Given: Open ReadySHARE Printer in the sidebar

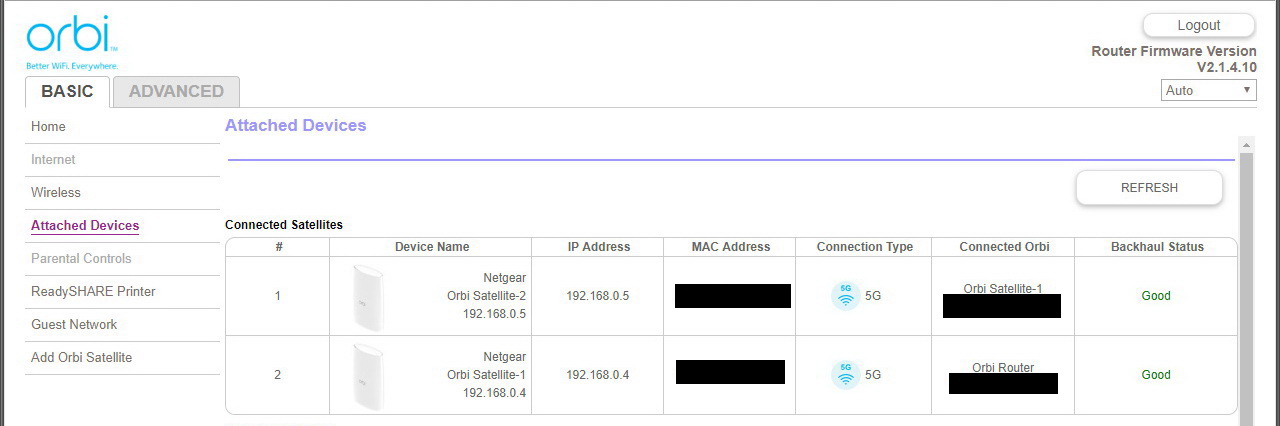Looking at the screenshot, I should click(x=93, y=292).
